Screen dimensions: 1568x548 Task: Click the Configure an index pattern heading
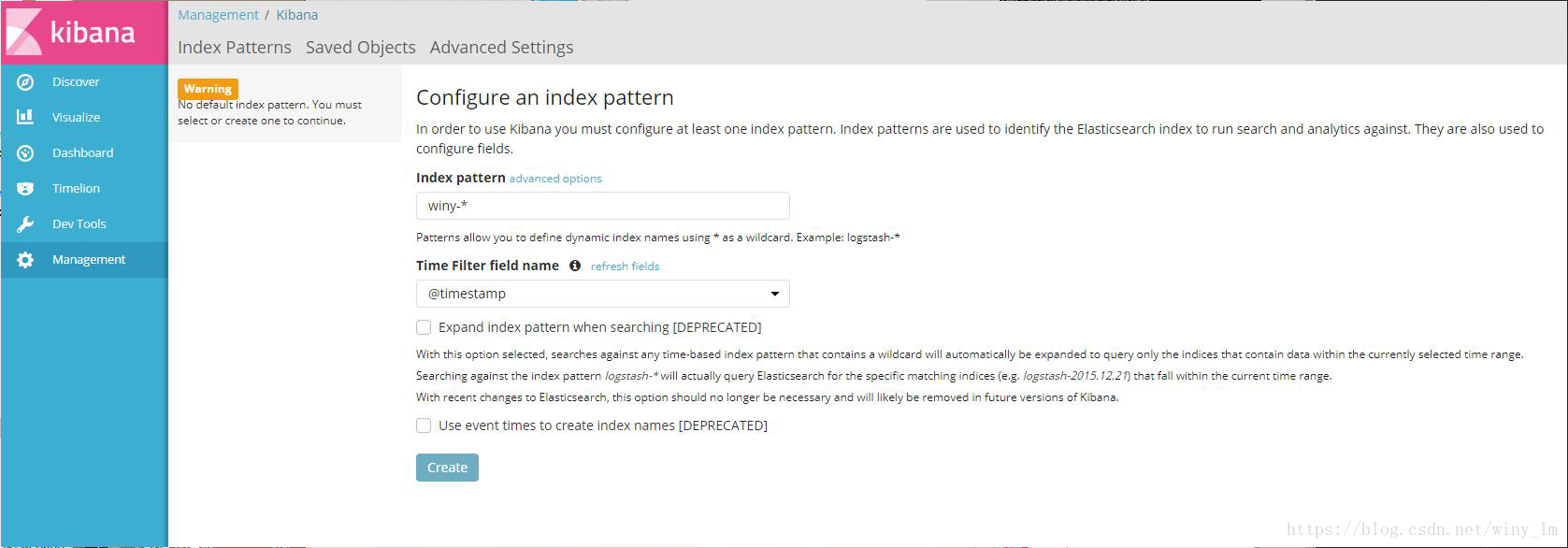(545, 97)
